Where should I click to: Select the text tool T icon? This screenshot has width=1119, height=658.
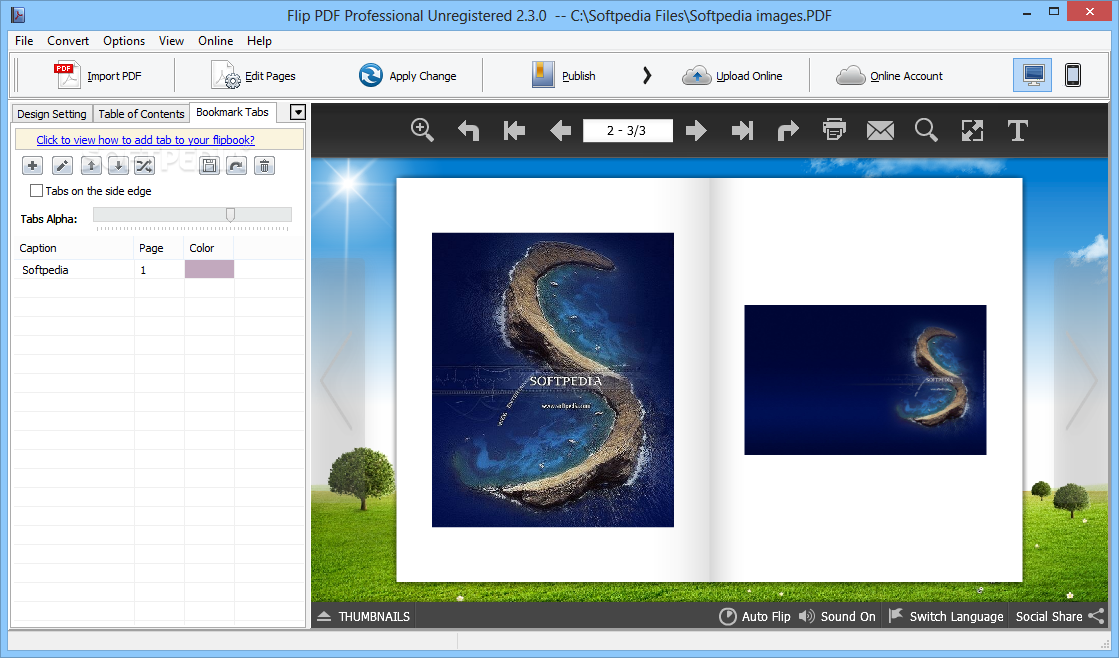coord(1018,131)
